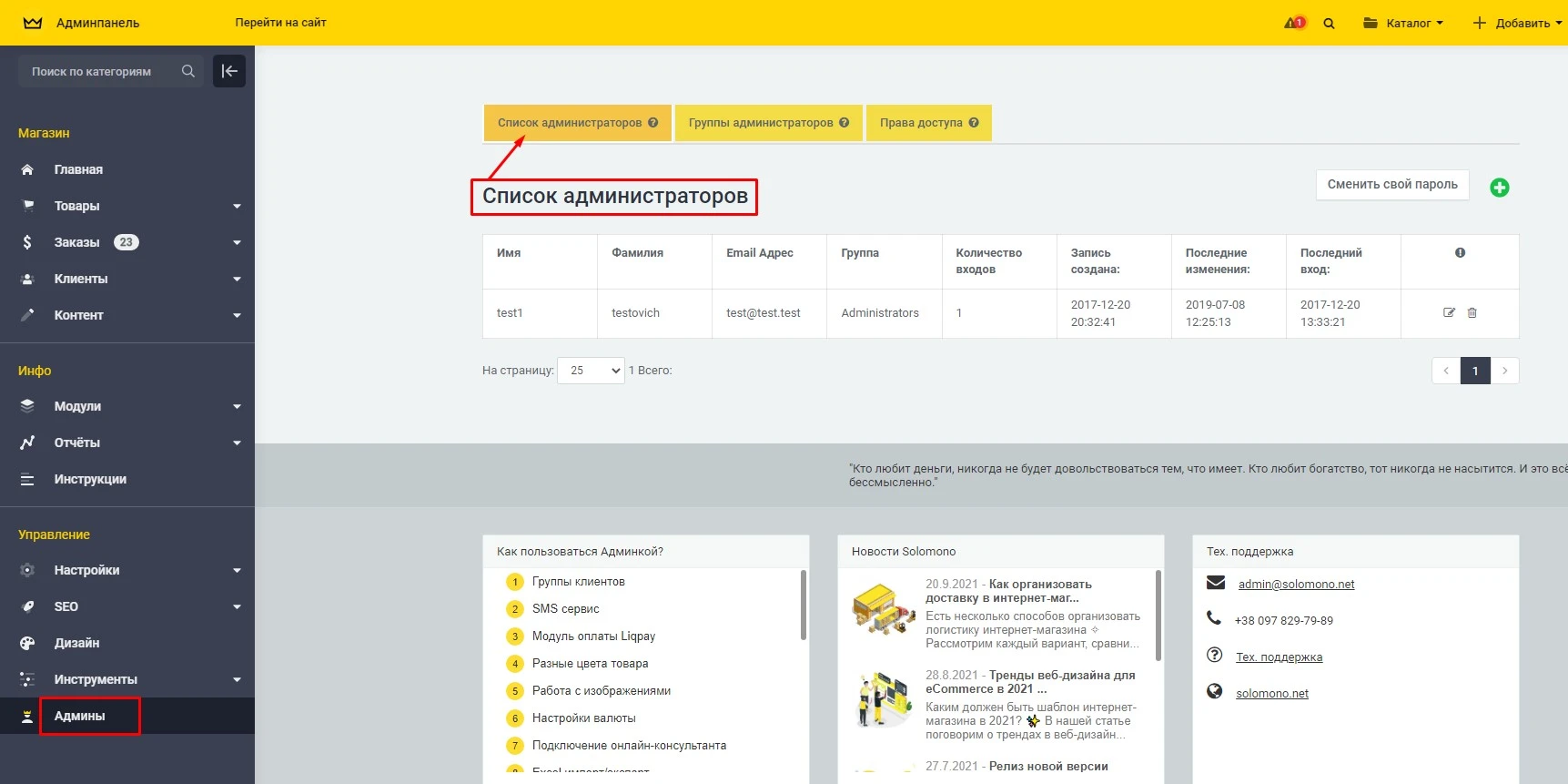Click the Перейти на сайт link
This screenshot has height=784, width=1568.
click(x=280, y=23)
